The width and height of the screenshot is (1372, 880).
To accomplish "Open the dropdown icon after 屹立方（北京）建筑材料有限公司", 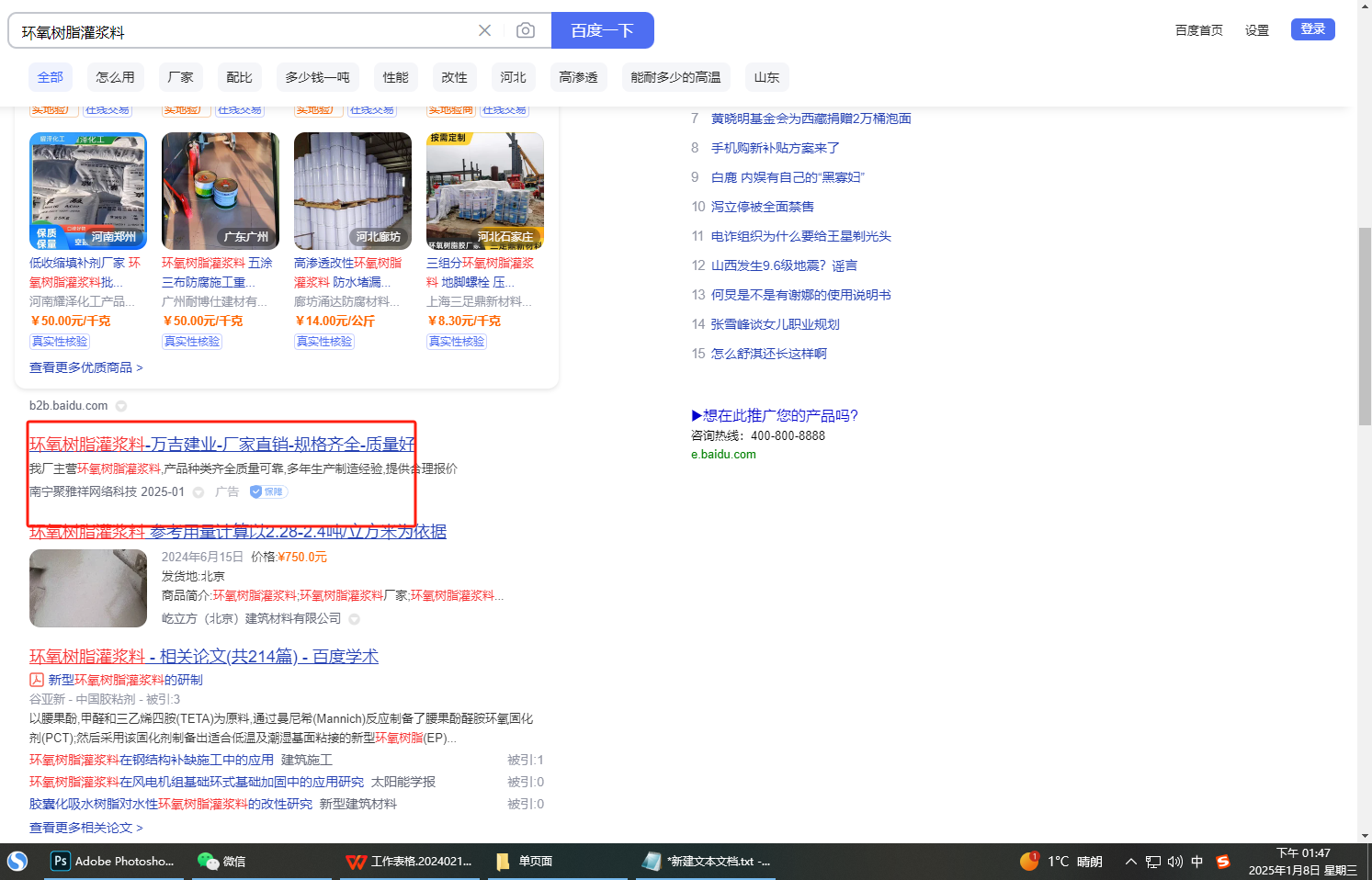I will [x=355, y=619].
